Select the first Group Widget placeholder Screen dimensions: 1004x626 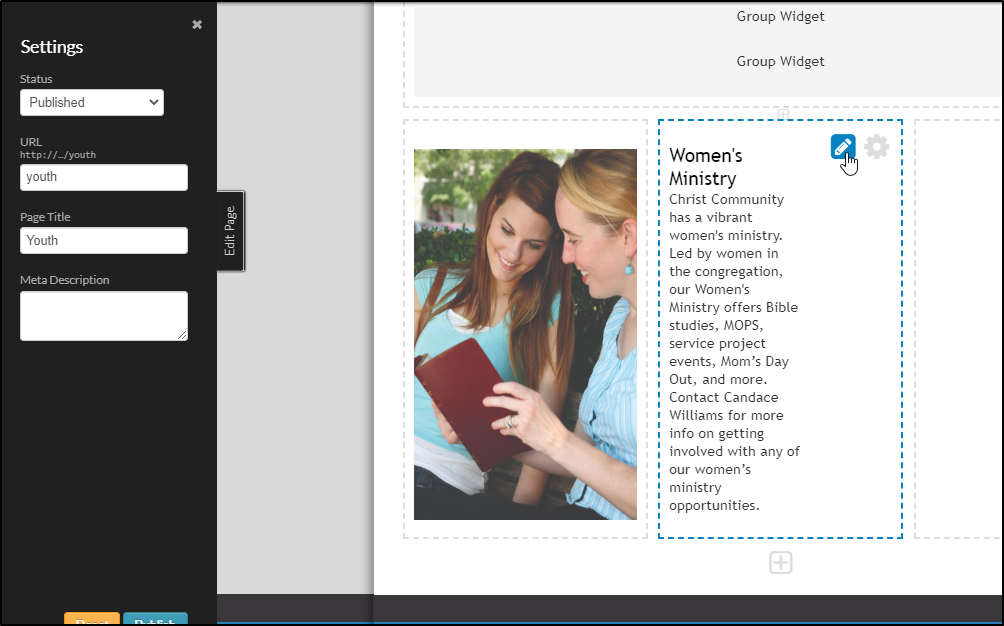pyautogui.click(x=780, y=16)
